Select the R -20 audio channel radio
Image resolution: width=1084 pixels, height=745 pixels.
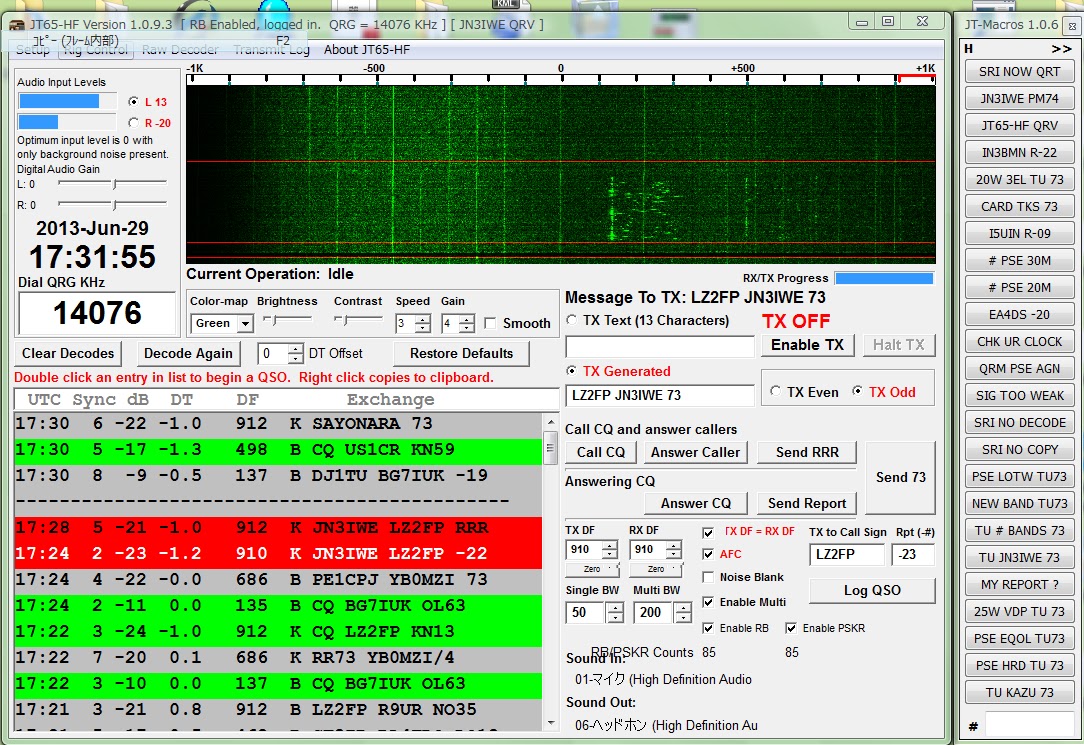pos(133,122)
